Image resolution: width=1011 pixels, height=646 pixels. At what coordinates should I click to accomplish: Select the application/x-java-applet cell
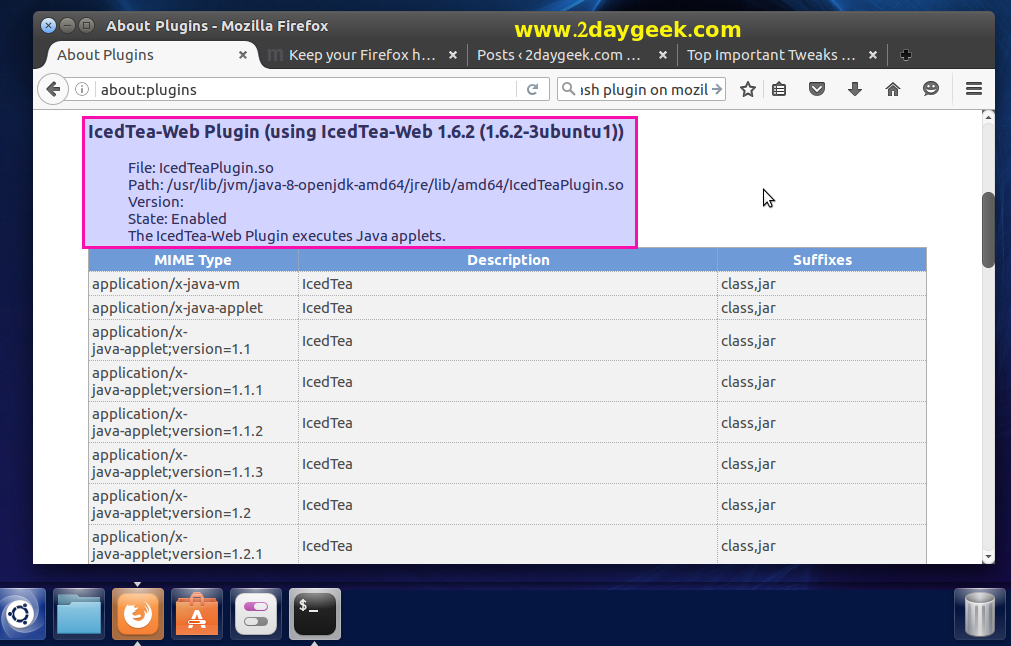click(x=193, y=308)
